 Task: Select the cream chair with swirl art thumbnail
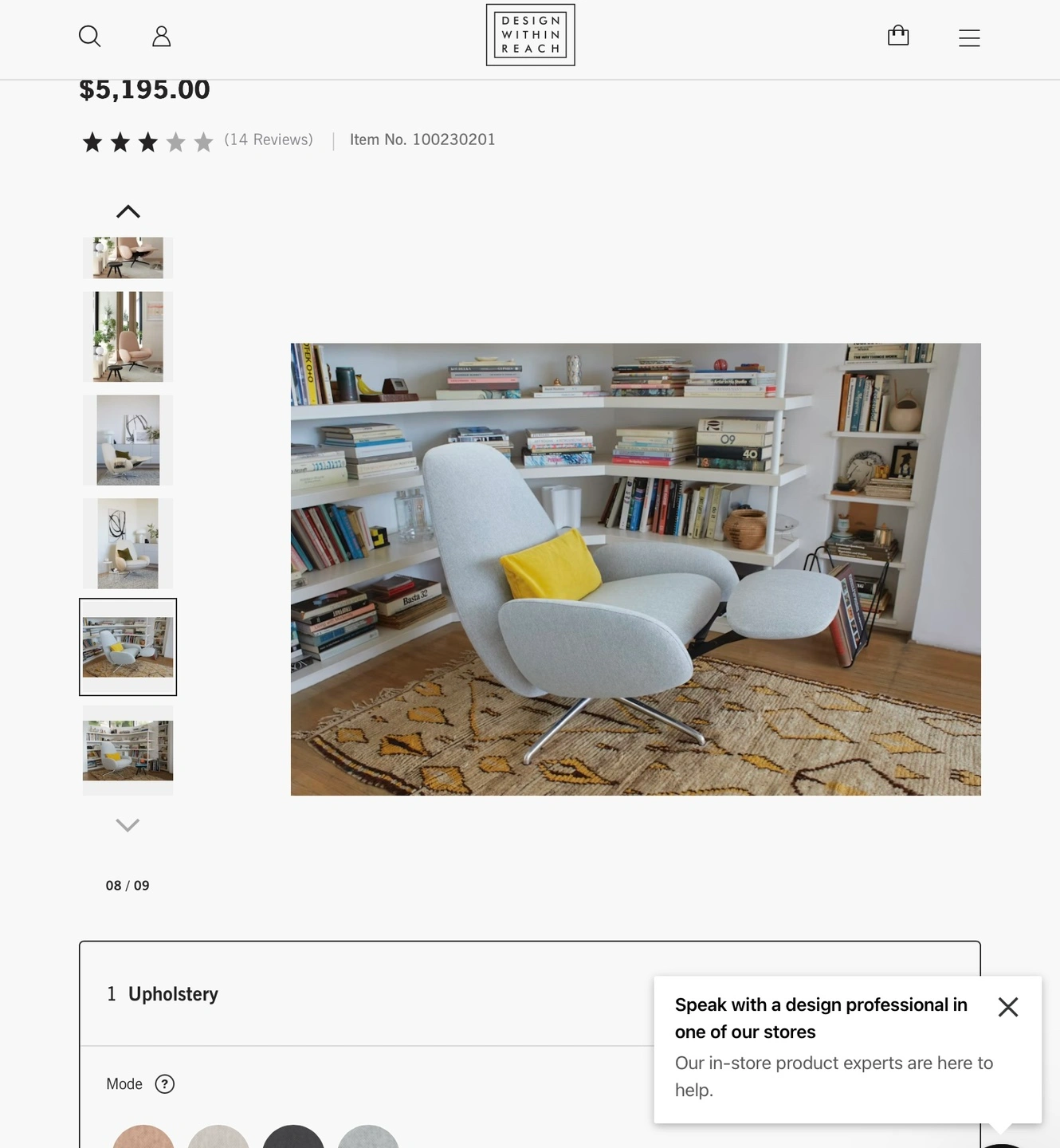click(128, 544)
